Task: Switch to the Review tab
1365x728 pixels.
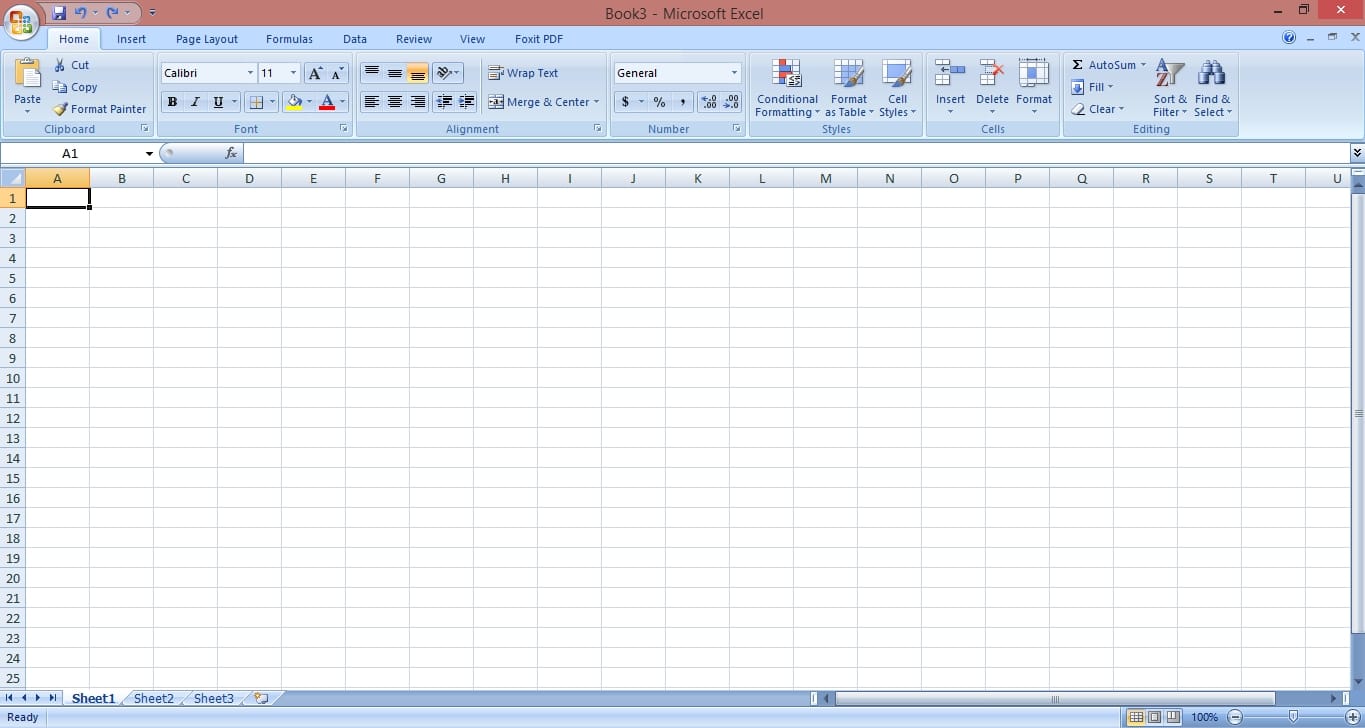Action: point(414,39)
